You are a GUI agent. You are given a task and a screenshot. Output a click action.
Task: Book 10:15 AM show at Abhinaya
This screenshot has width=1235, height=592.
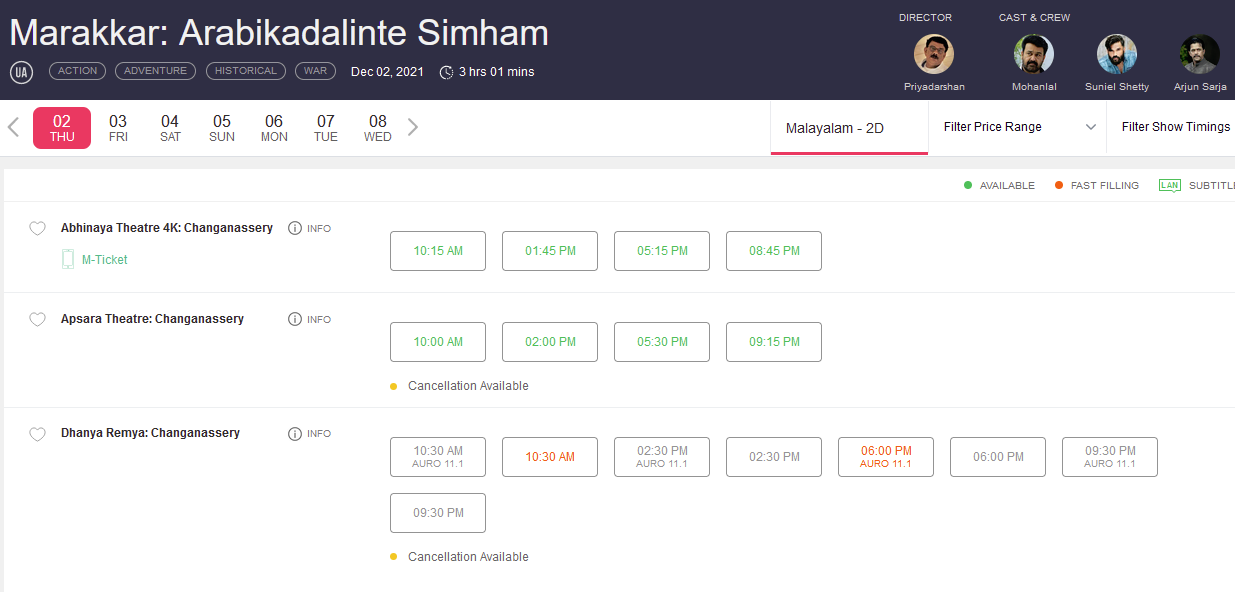pyautogui.click(x=438, y=251)
